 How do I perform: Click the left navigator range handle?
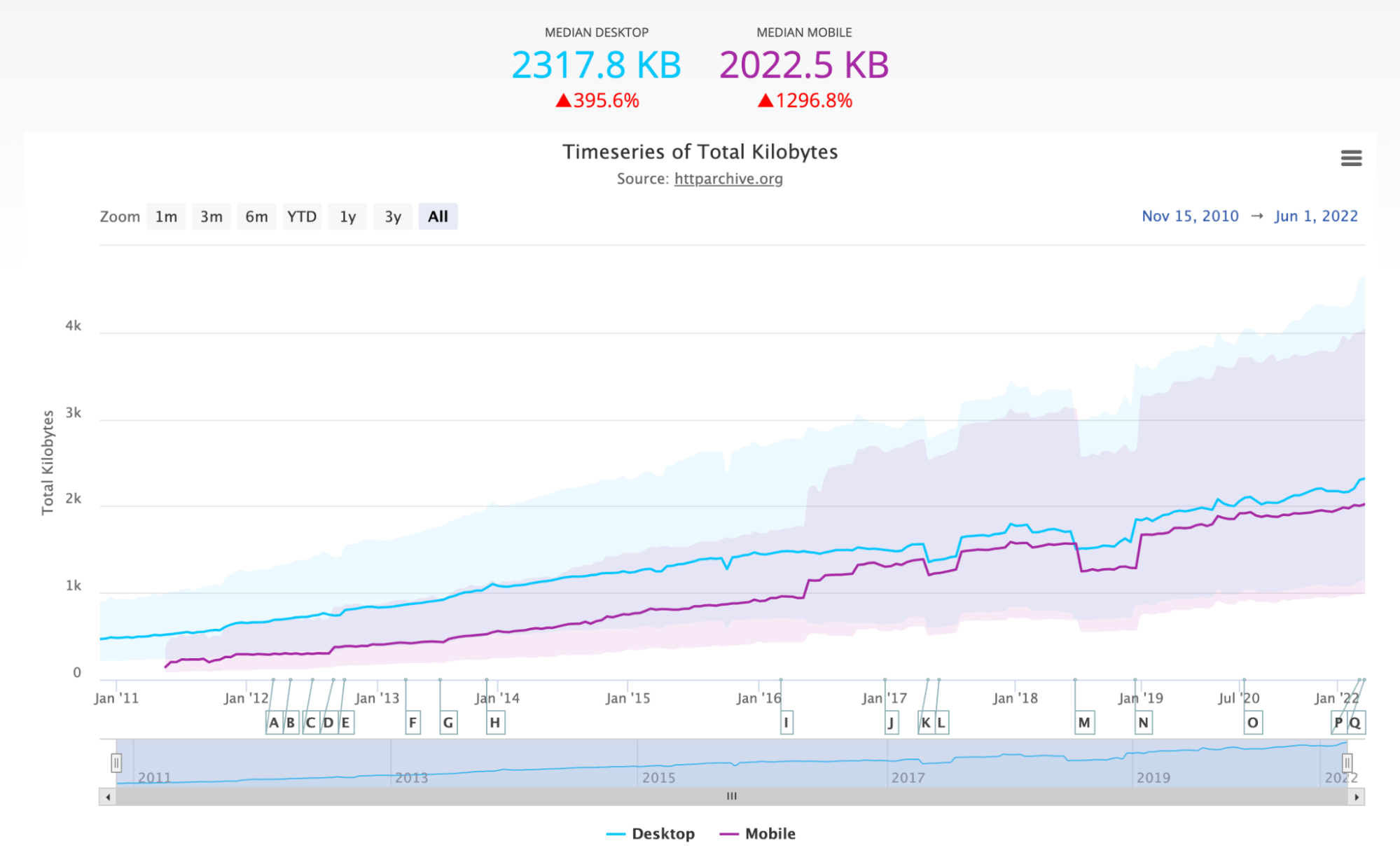[116, 763]
